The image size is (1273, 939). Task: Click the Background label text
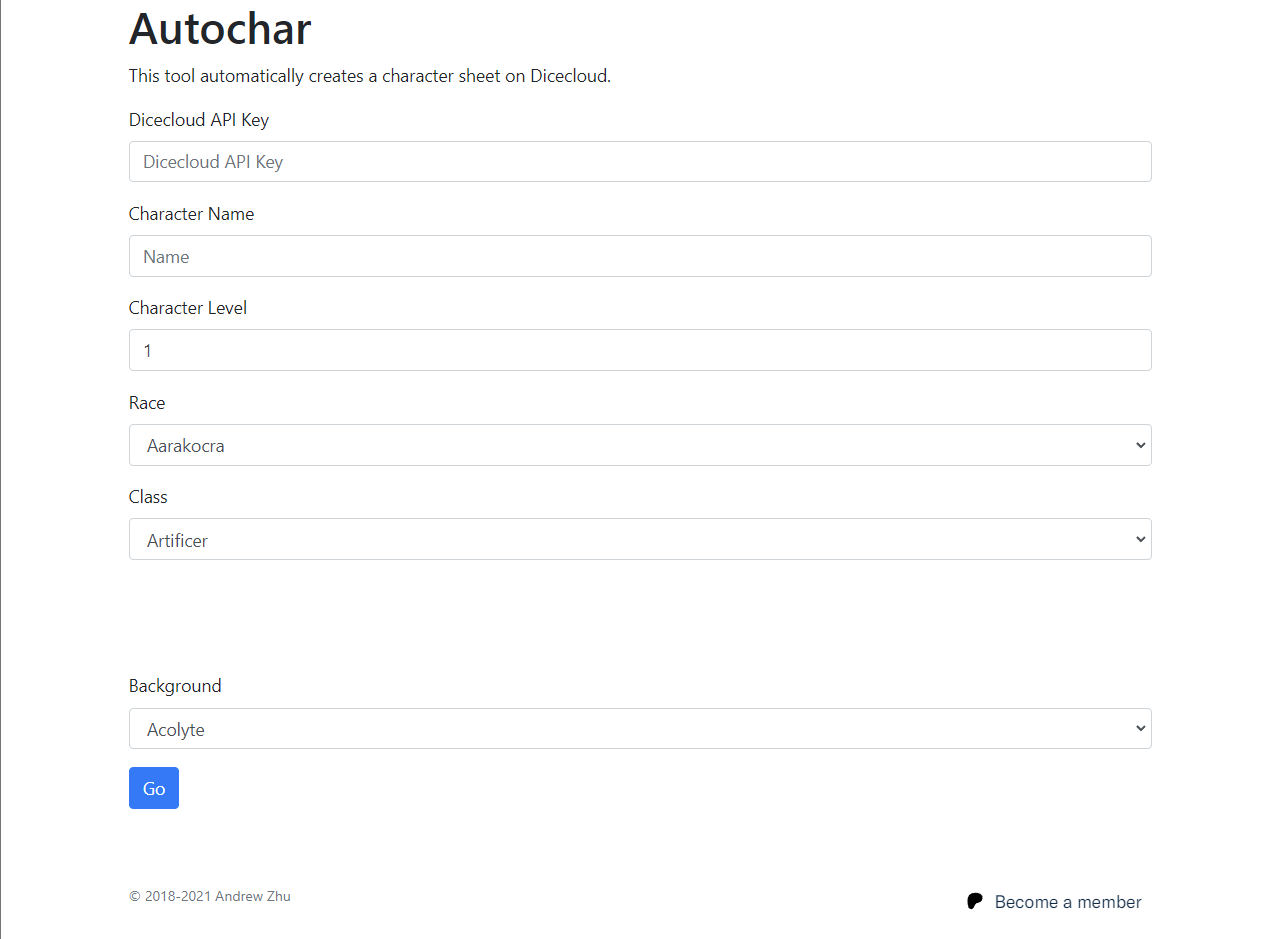coord(175,686)
